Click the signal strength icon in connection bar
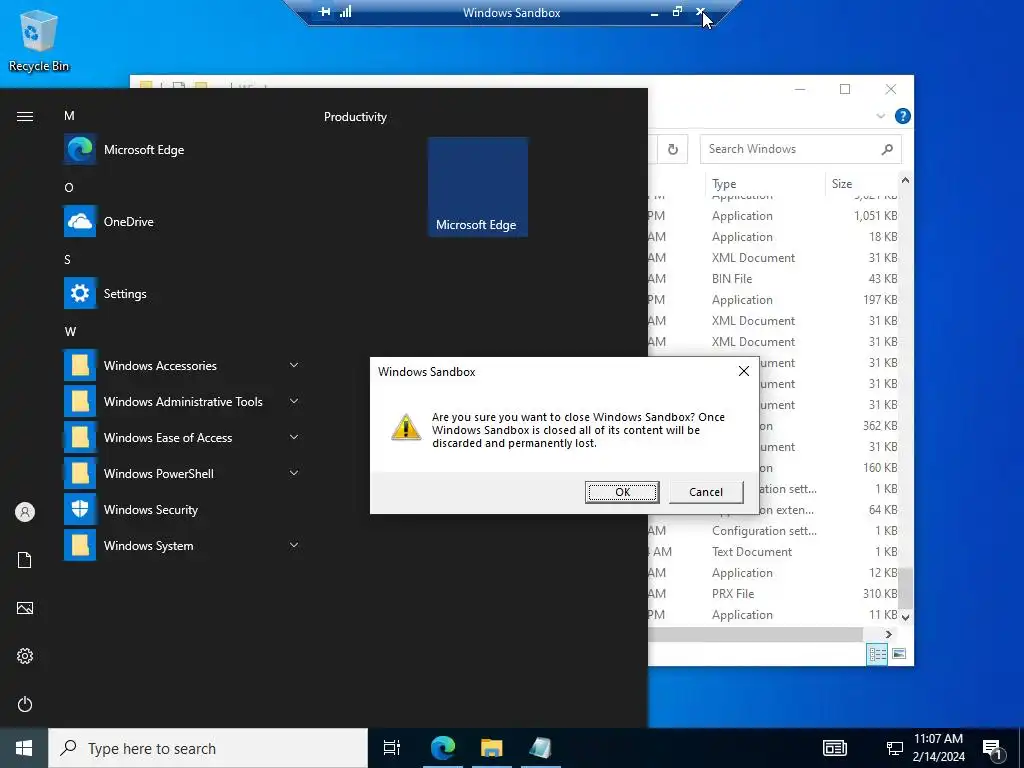This screenshot has height=768, width=1024. pyautogui.click(x=345, y=11)
